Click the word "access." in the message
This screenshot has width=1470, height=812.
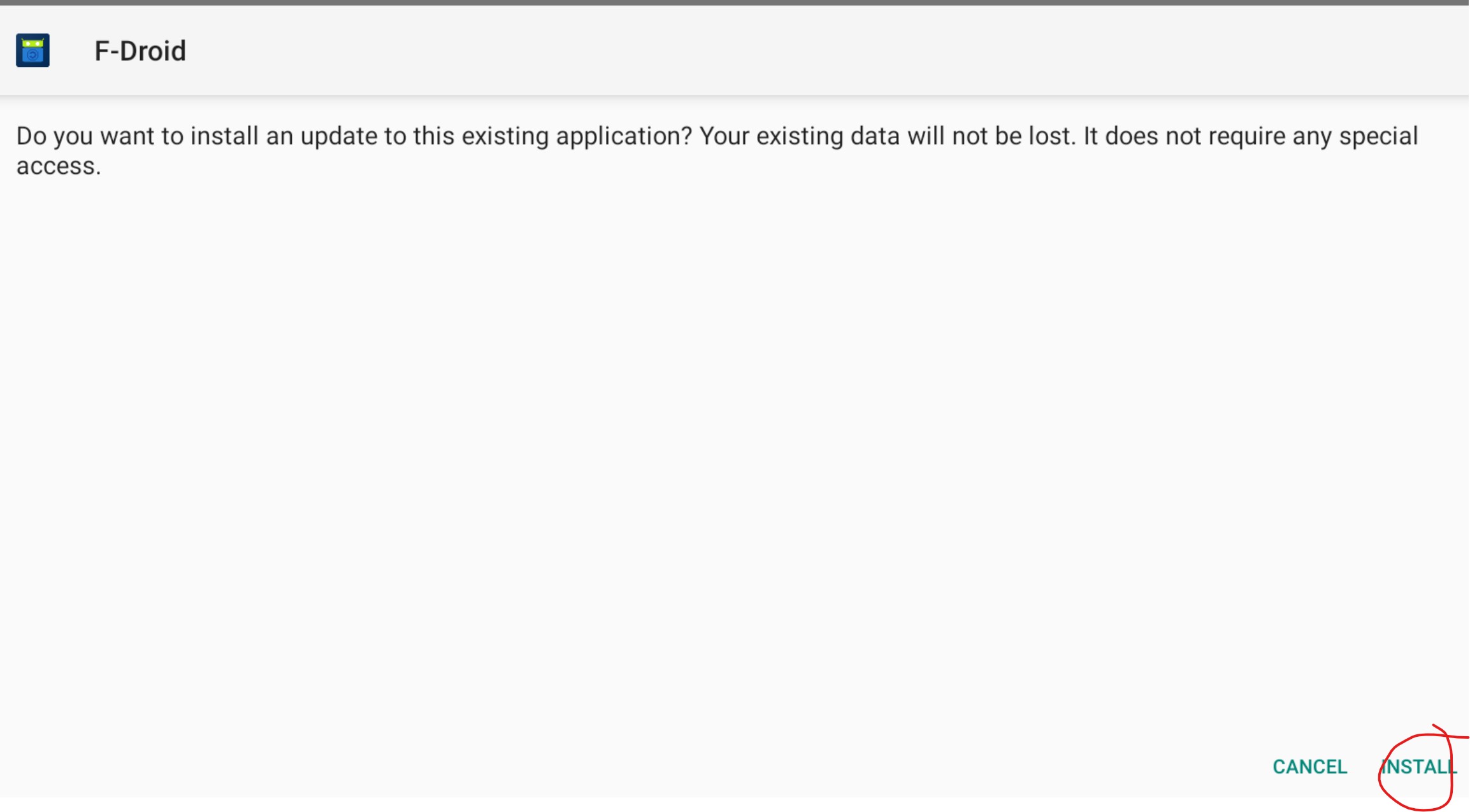pyautogui.click(x=59, y=166)
